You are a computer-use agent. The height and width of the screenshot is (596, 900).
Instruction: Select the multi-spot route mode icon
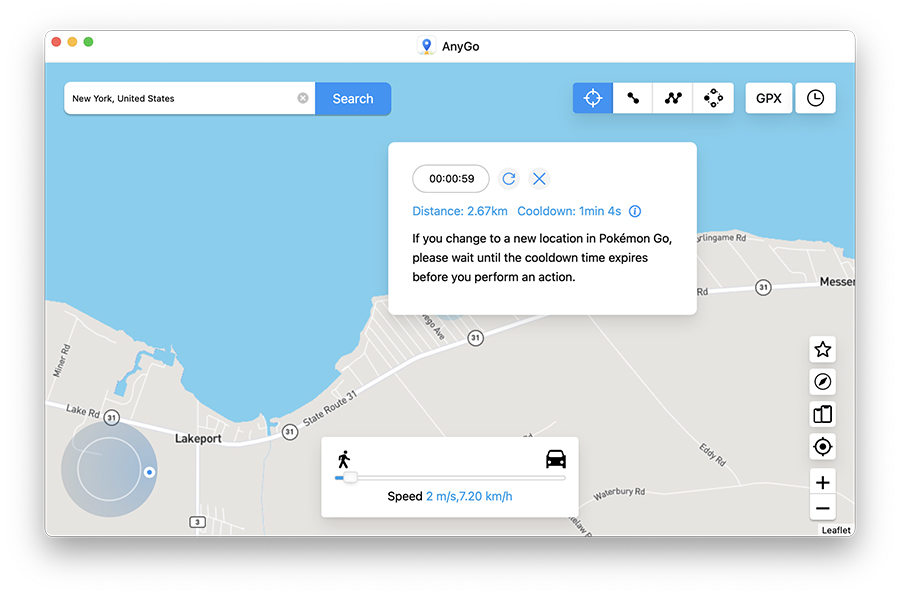[673, 98]
